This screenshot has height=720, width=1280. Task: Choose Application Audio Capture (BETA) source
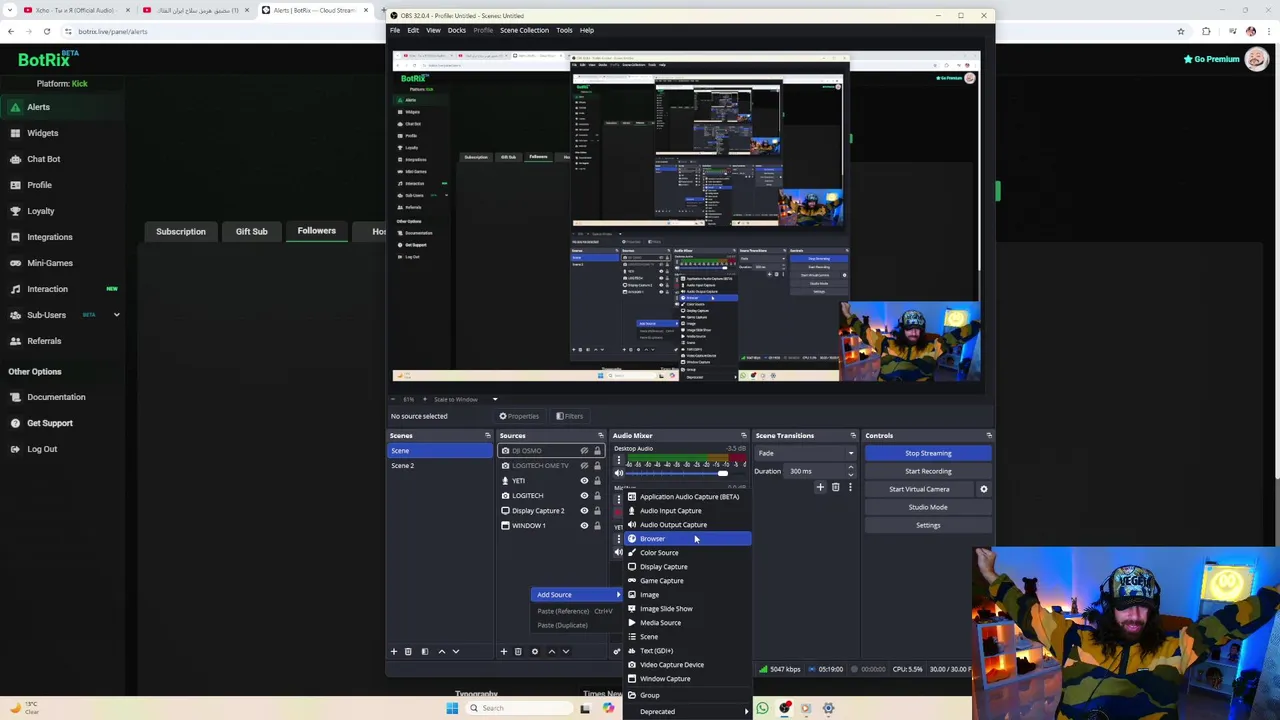688,497
